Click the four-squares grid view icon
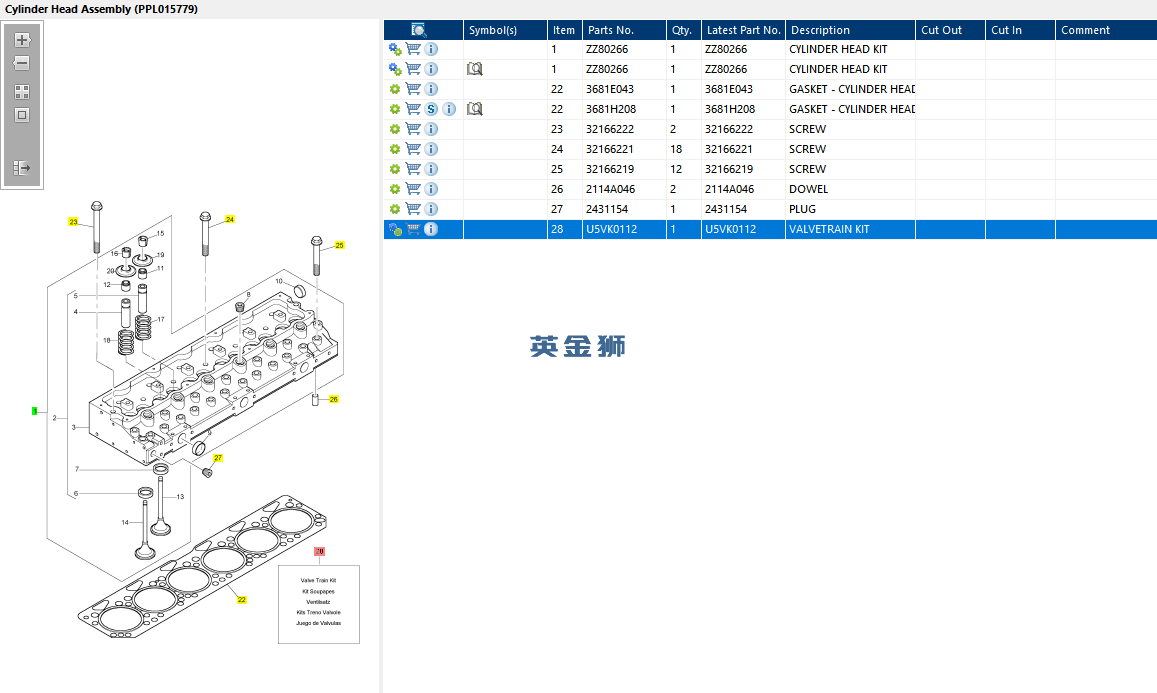 [x=22, y=92]
